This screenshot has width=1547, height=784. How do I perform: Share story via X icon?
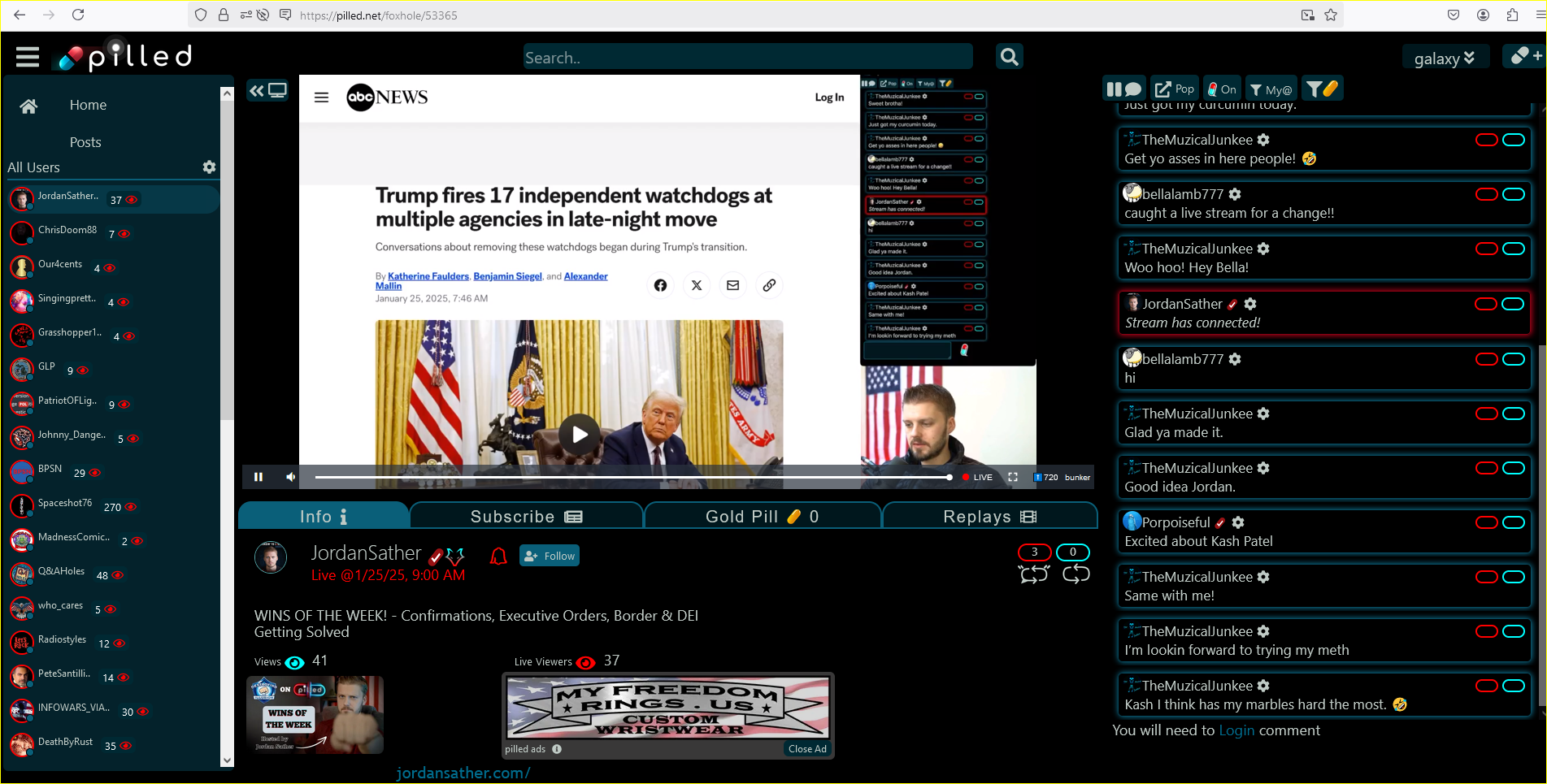coord(697,285)
